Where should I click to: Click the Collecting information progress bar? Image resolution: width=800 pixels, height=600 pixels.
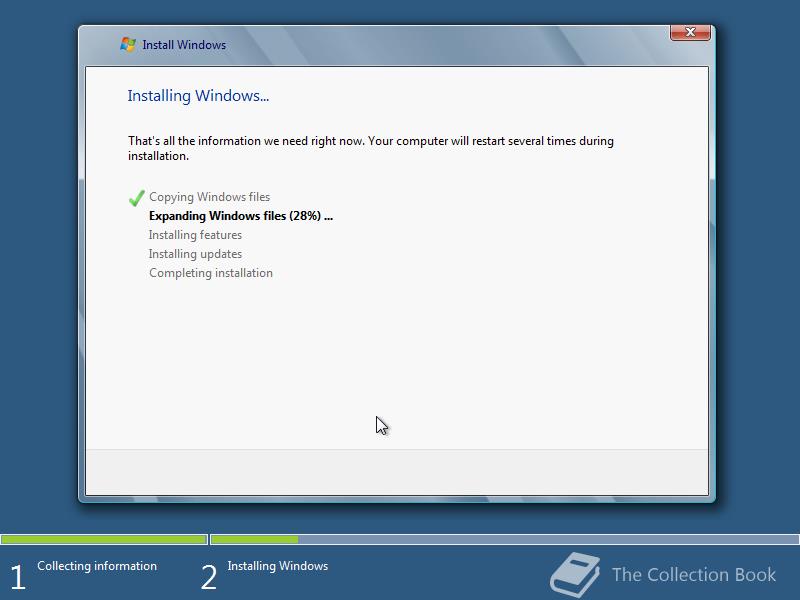104,539
